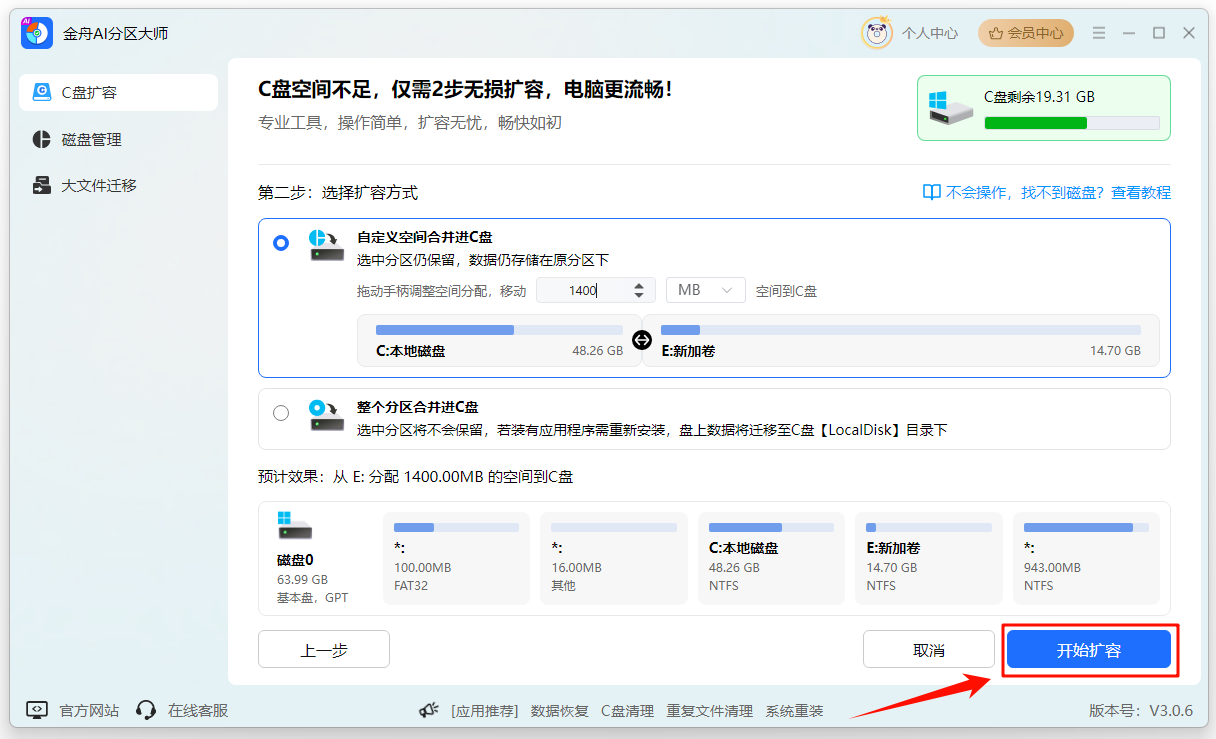Increase move size with stepper up arrow
This screenshot has width=1216, height=739.
[639, 285]
